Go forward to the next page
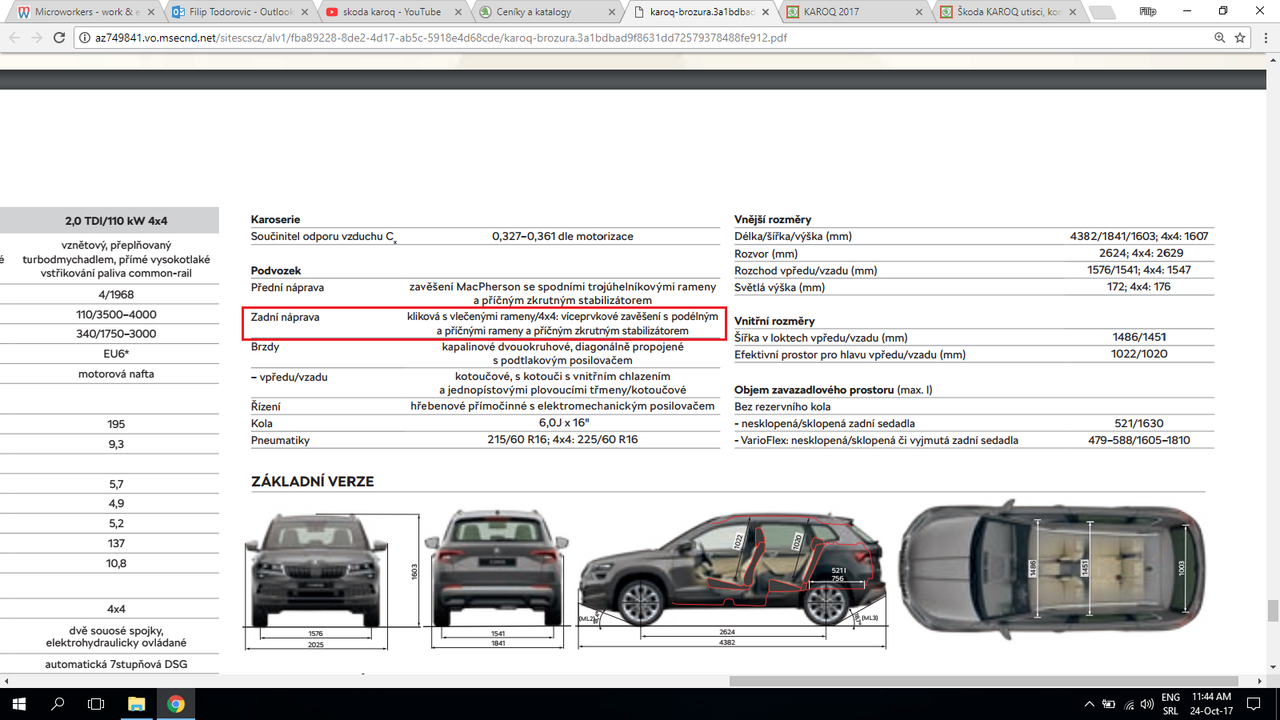The height and width of the screenshot is (720, 1280). pos(38,37)
